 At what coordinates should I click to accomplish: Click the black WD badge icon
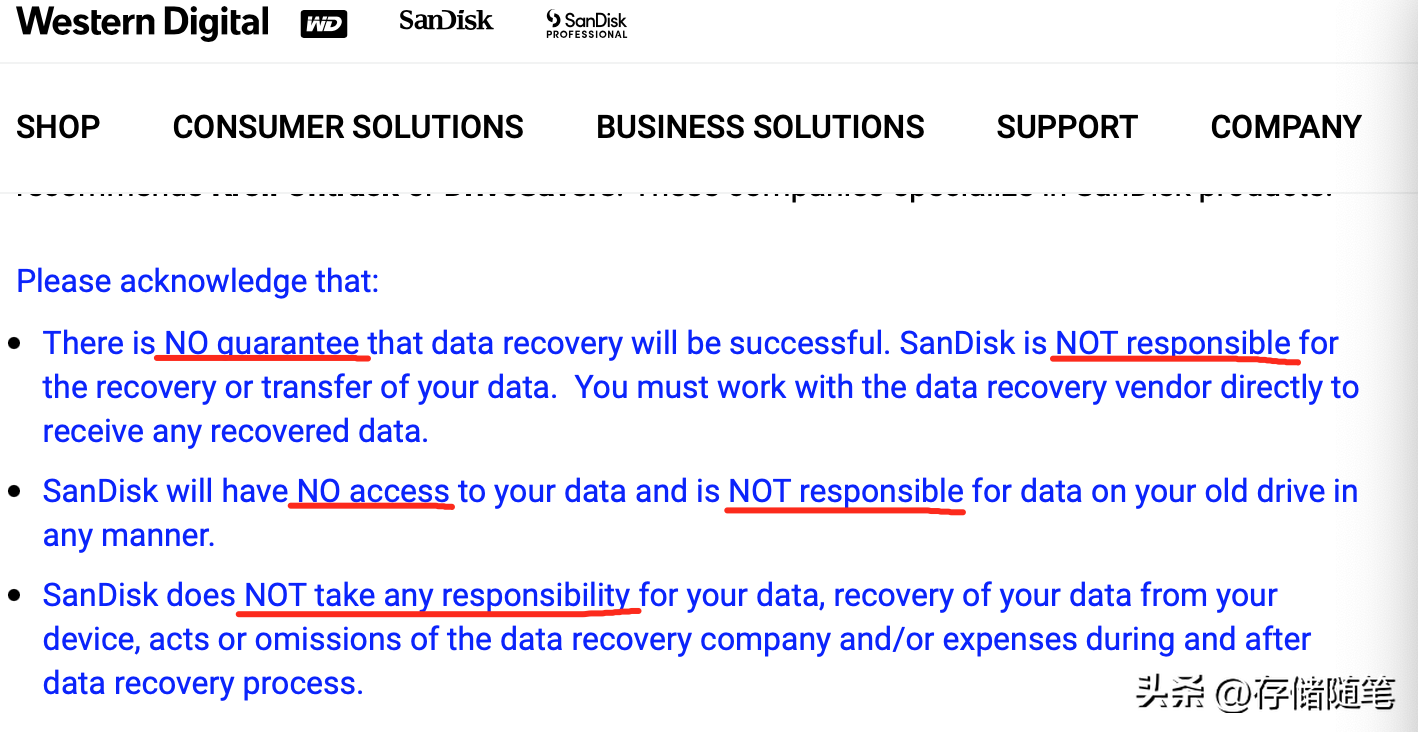point(324,25)
